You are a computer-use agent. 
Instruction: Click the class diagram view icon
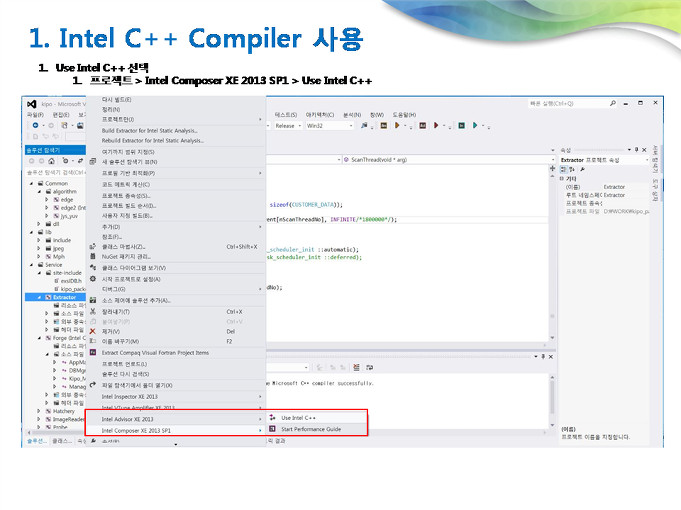(x=93, y=268)
